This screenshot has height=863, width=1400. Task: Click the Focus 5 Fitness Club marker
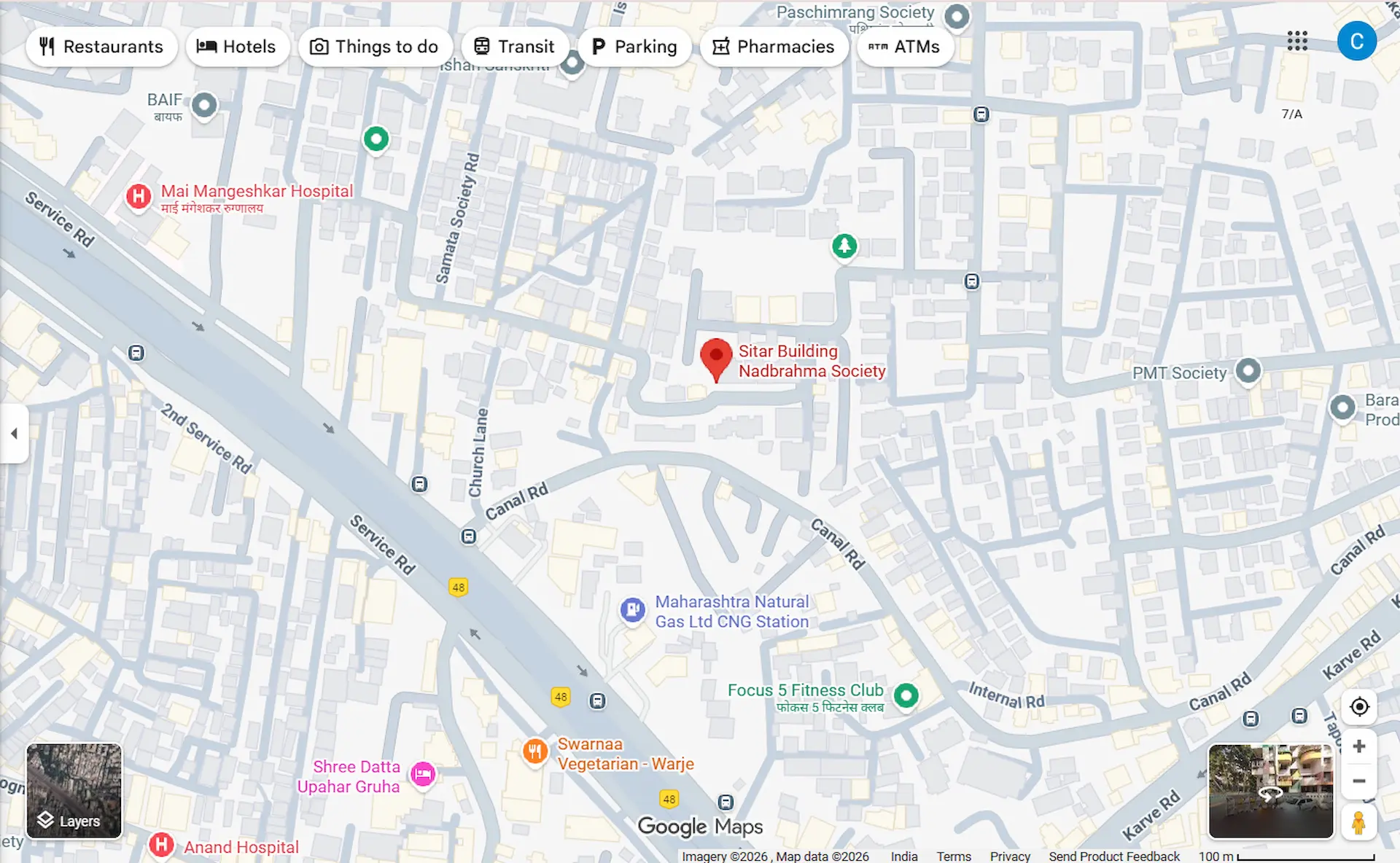pyautogui.click(x=906, y=695)
